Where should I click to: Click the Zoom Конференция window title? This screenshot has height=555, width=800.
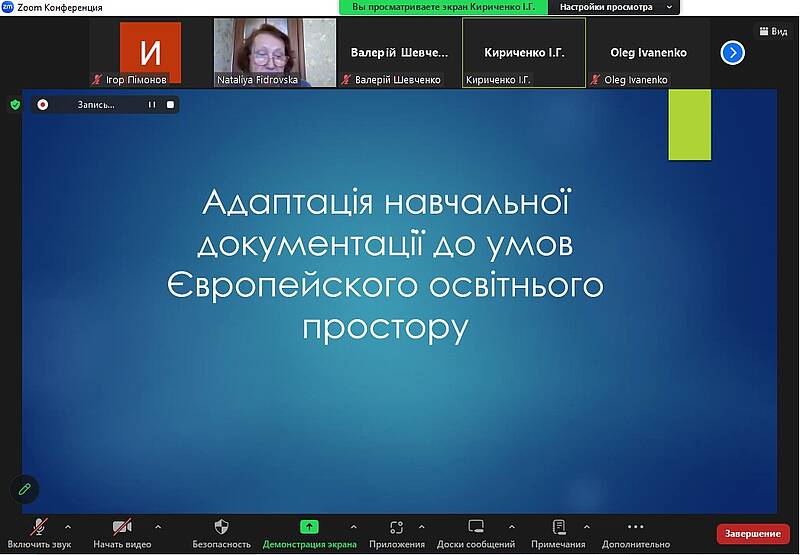point(60,7)
